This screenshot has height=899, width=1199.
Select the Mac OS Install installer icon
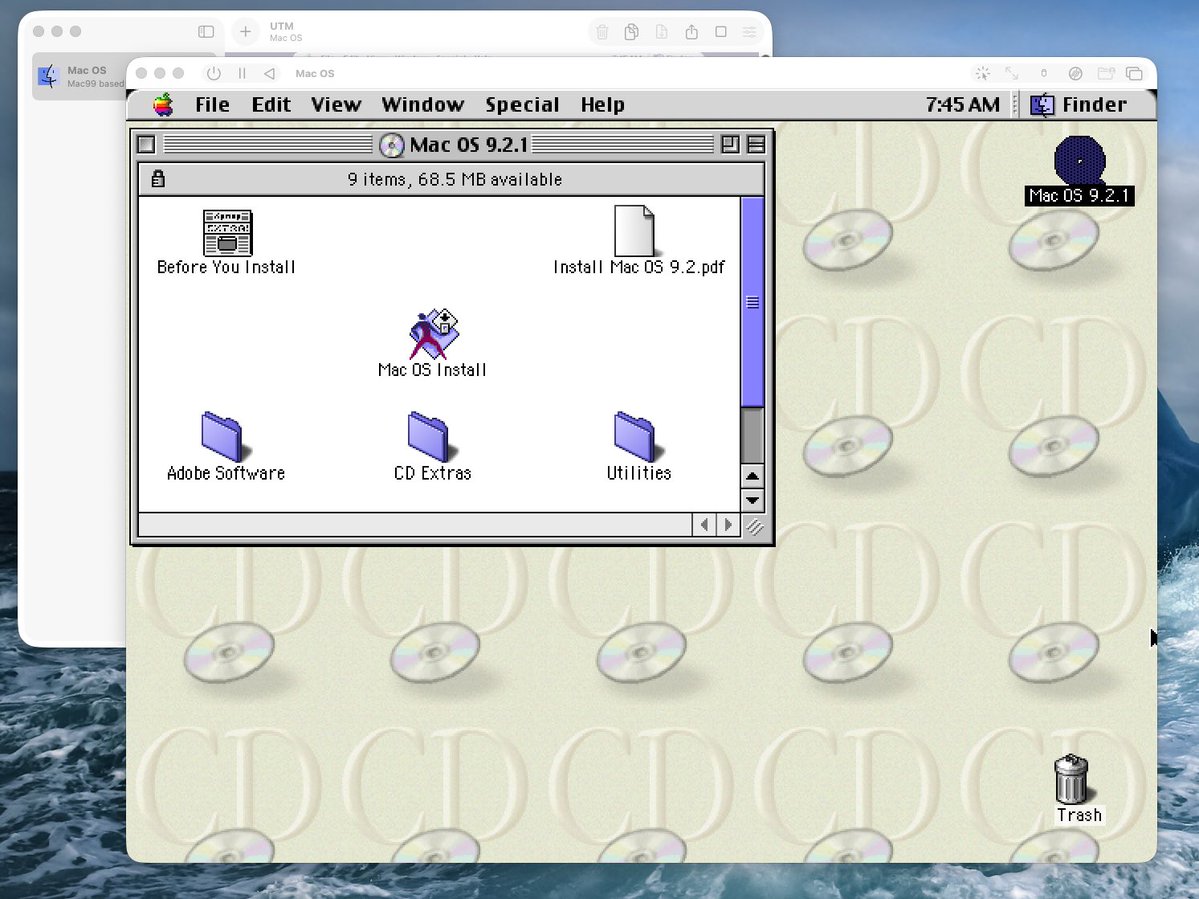[x=433, y=343]
